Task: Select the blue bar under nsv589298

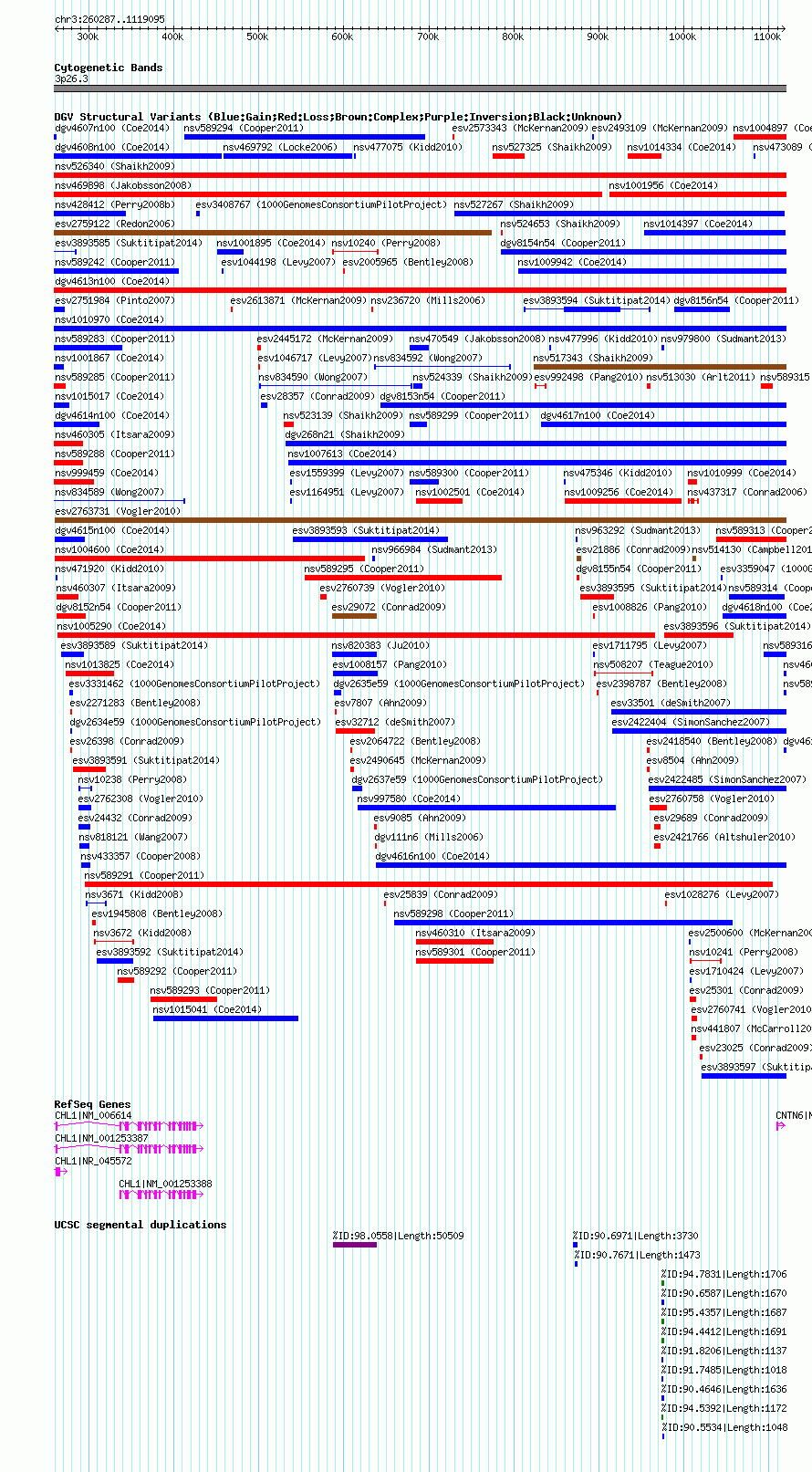Action: [x=563, y=923]
